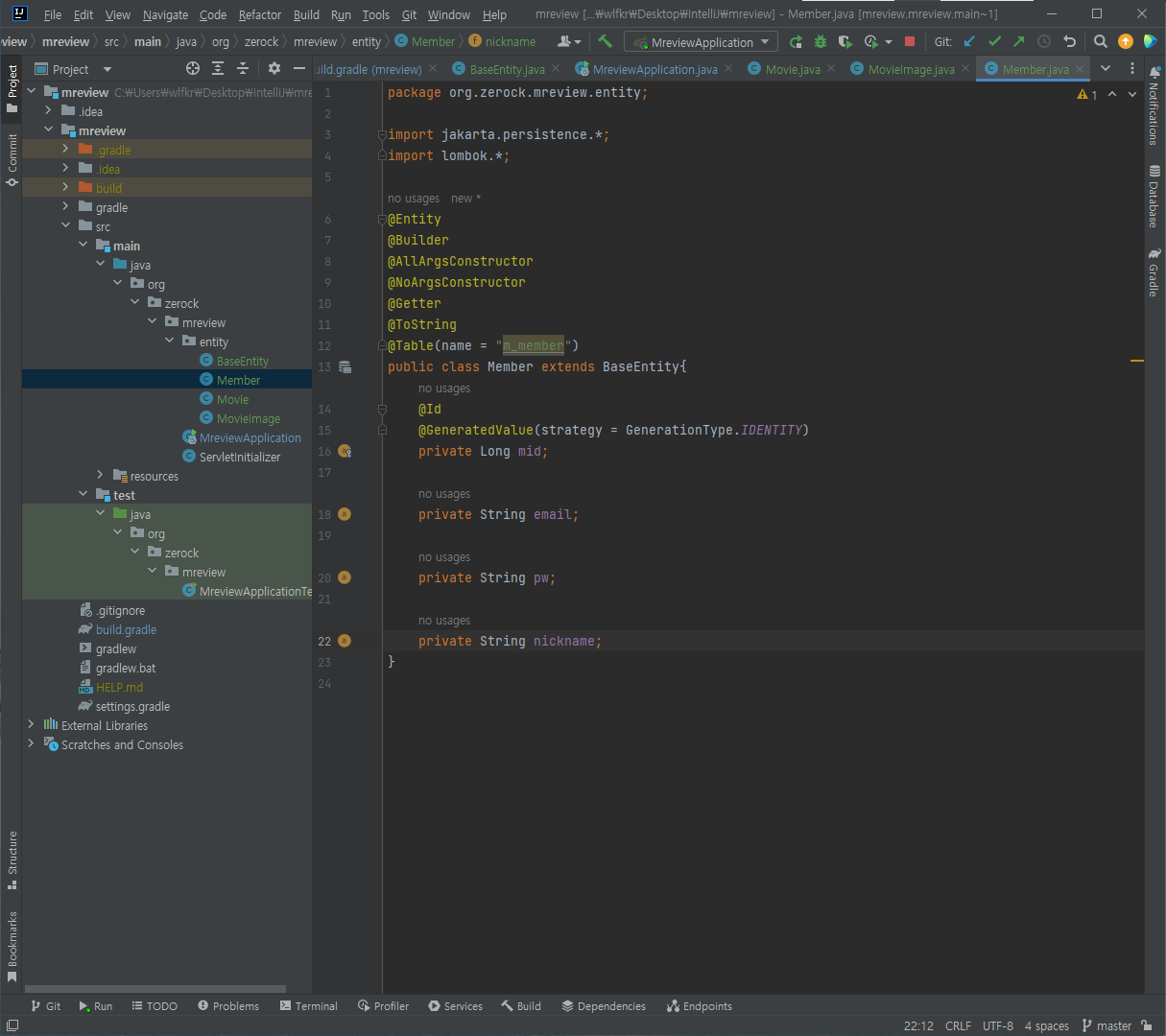Start debugging with the green bug icon
The height and width of the screenshot is (1036, 1166).
pyautogui.click(x=821, y=41)
